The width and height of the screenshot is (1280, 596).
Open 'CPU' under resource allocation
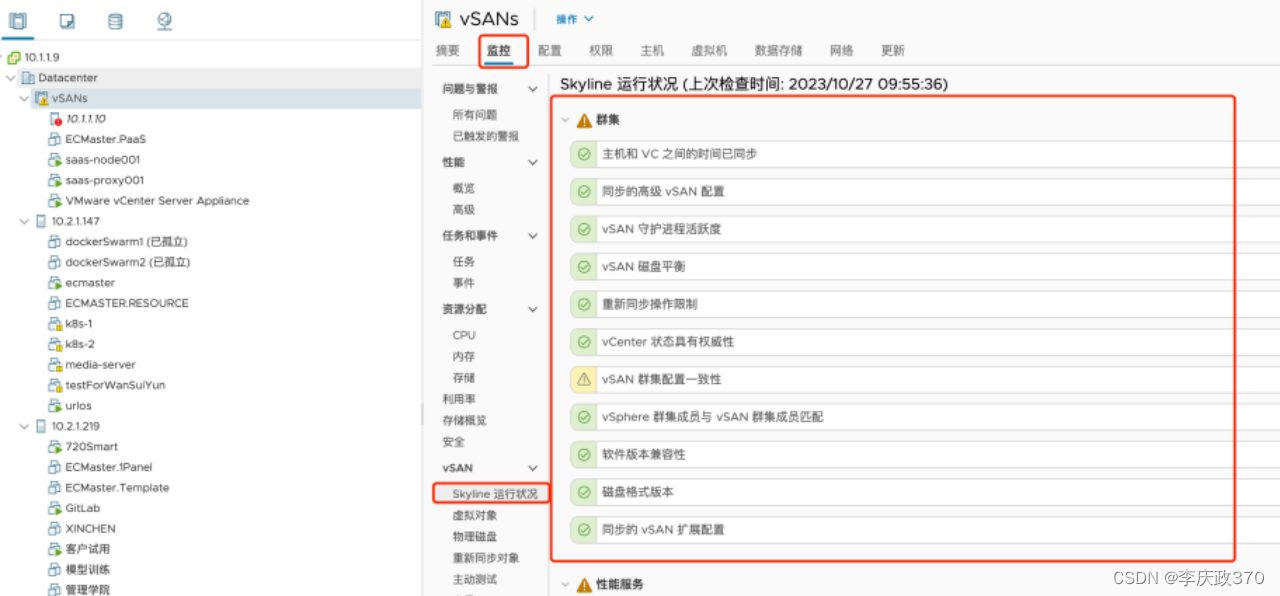click(464, 335)
